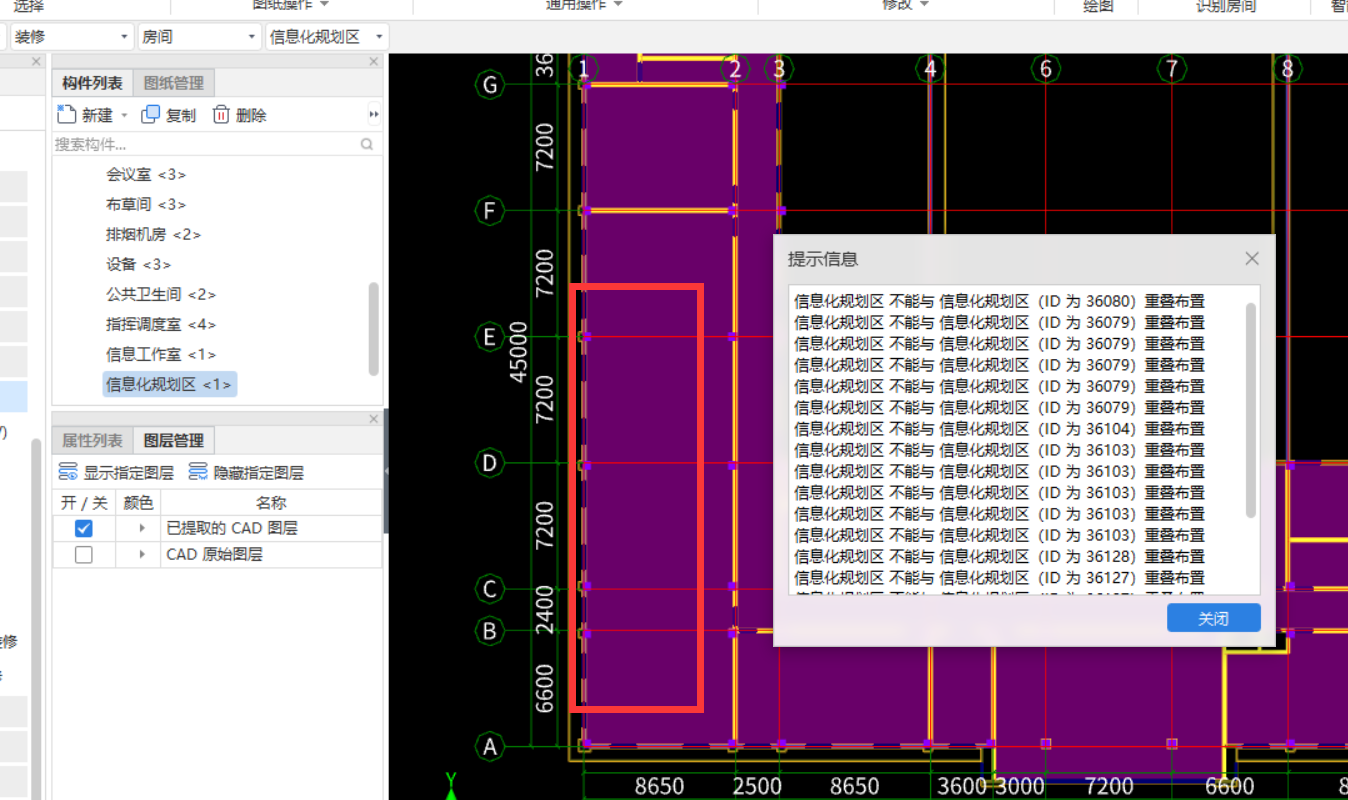
Task: Click the 颜色 column header
Action: tap(138, 502)
